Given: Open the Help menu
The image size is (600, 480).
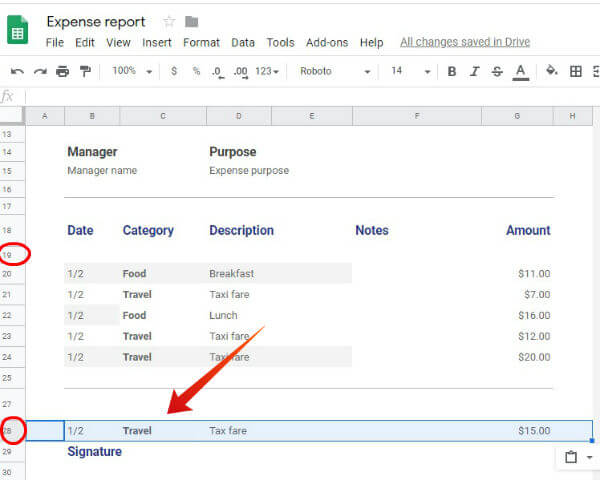Looking at the screenshot, I should [x=371, y=42].
